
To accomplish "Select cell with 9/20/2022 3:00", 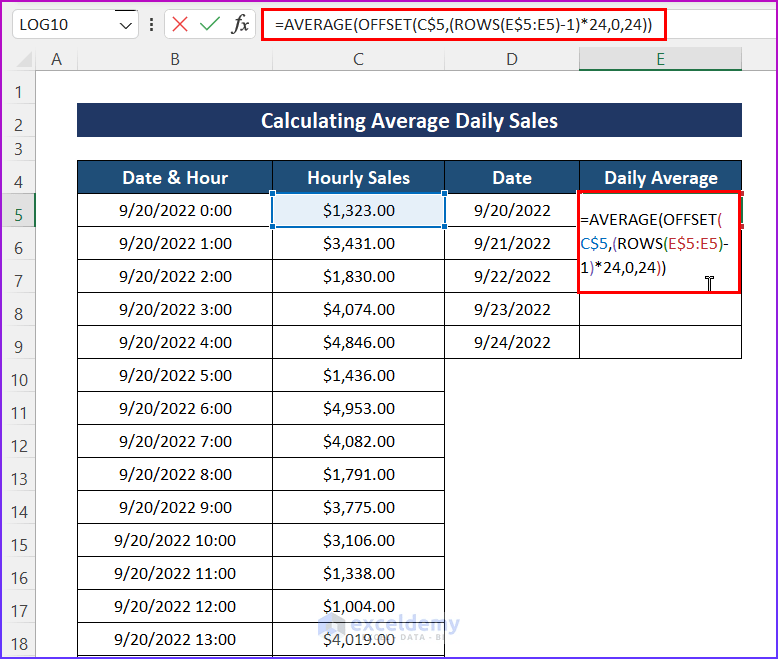I will [175, 309].
